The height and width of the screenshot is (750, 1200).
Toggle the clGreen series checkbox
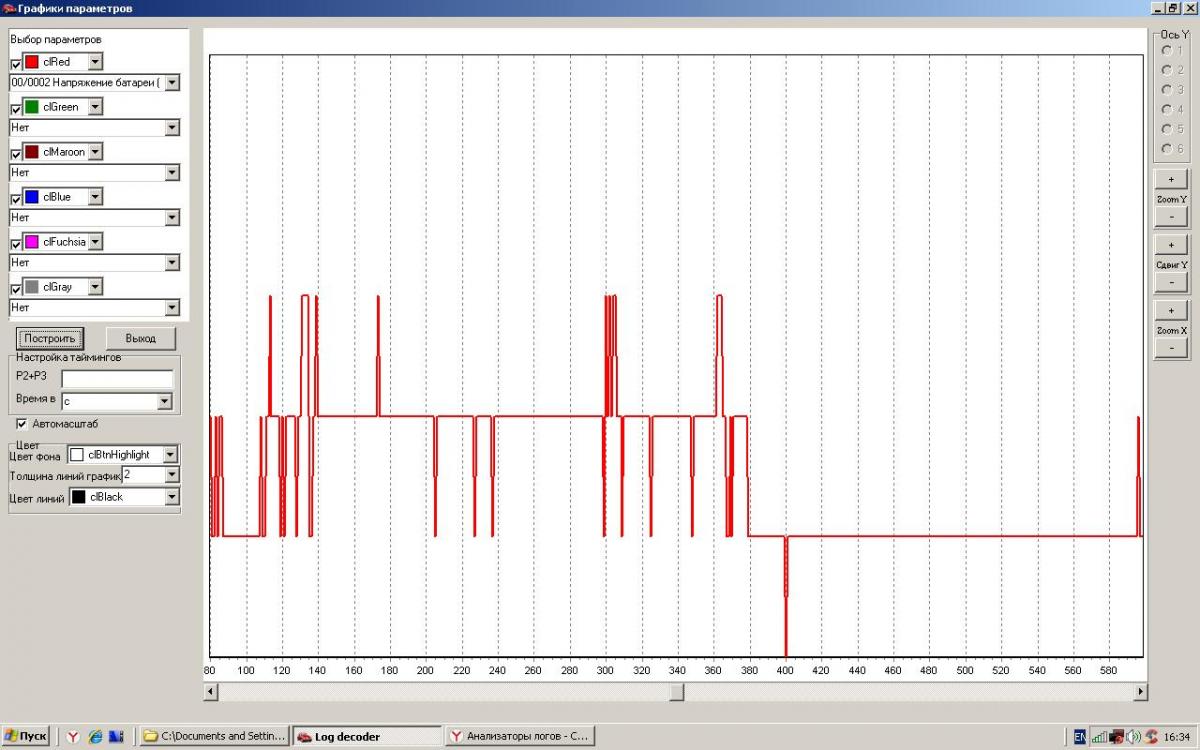click(16, 110)
